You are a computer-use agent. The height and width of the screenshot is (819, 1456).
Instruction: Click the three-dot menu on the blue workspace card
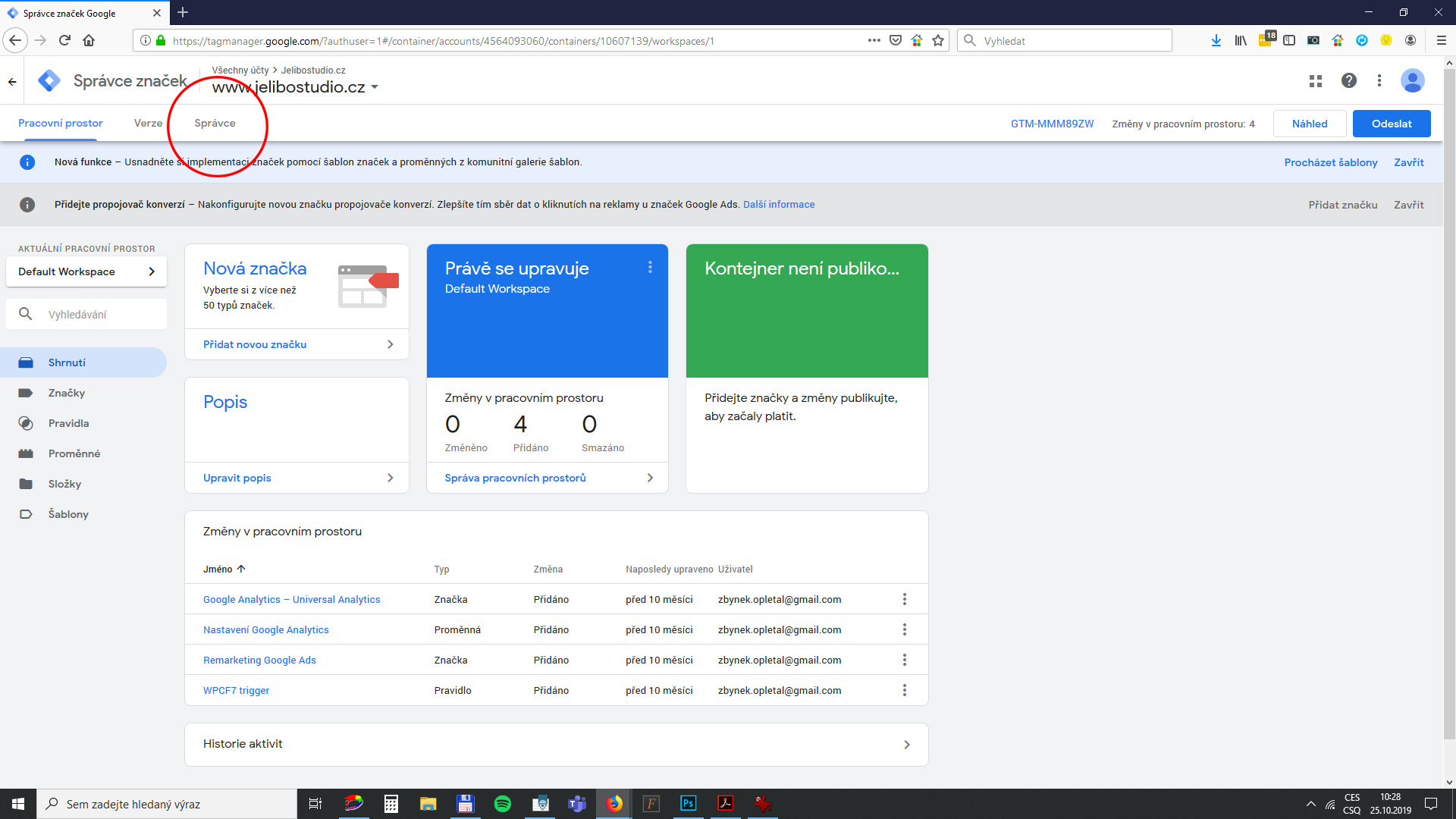coord(650,267)
